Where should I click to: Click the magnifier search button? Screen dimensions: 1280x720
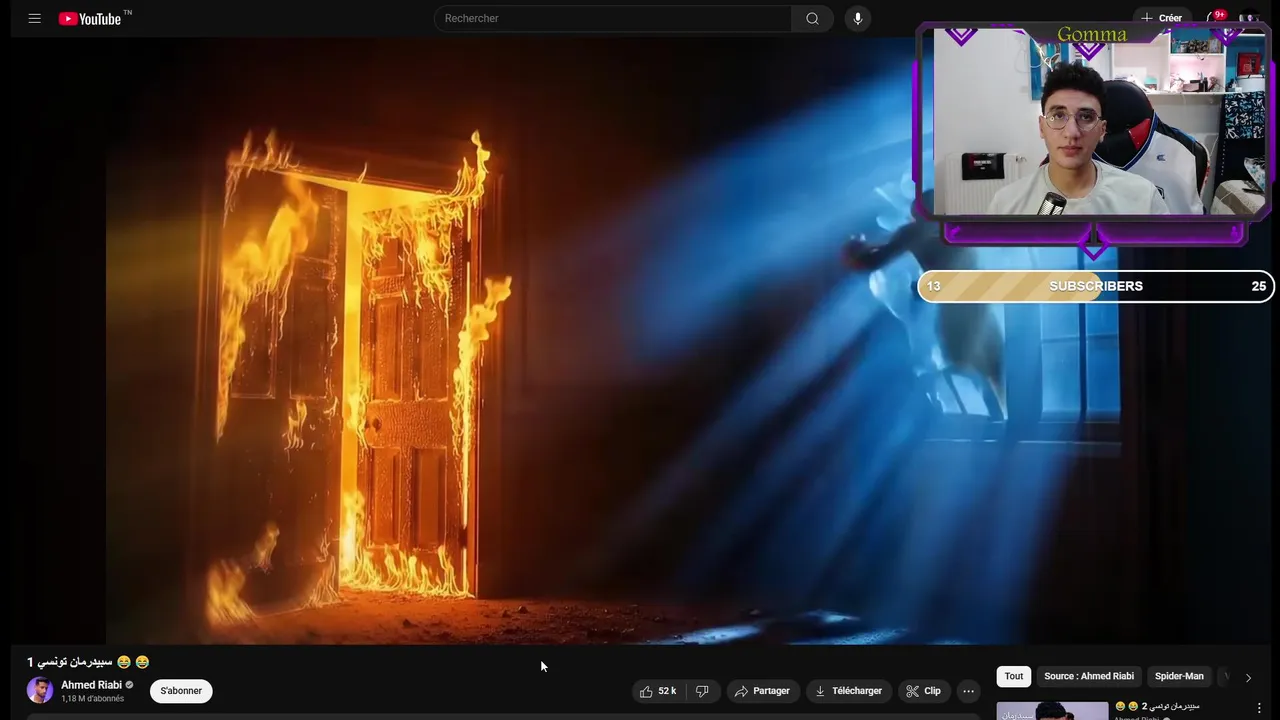pos(812,18)
